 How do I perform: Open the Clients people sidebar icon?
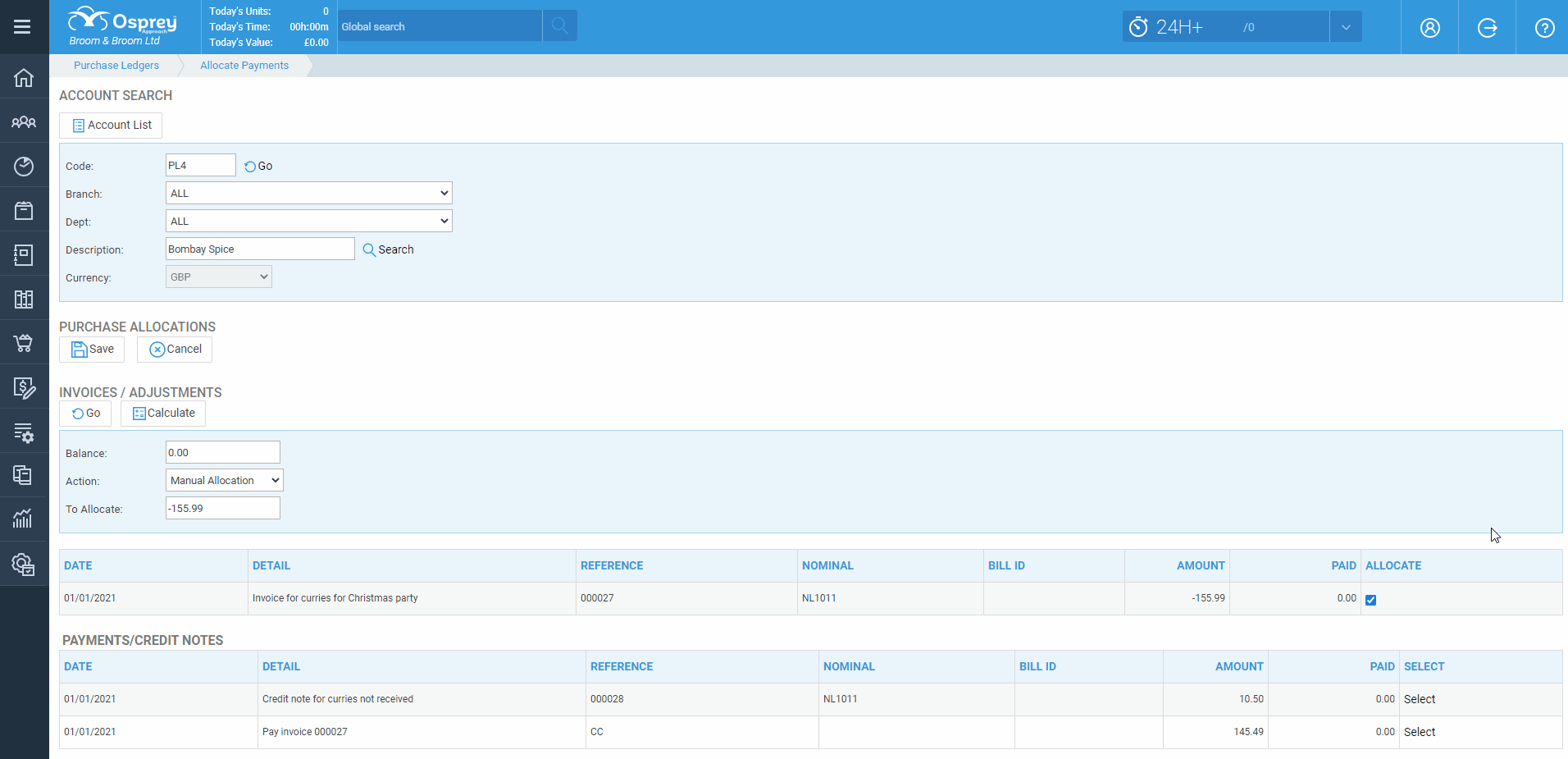pyautogui.click(x=24, y=122)
